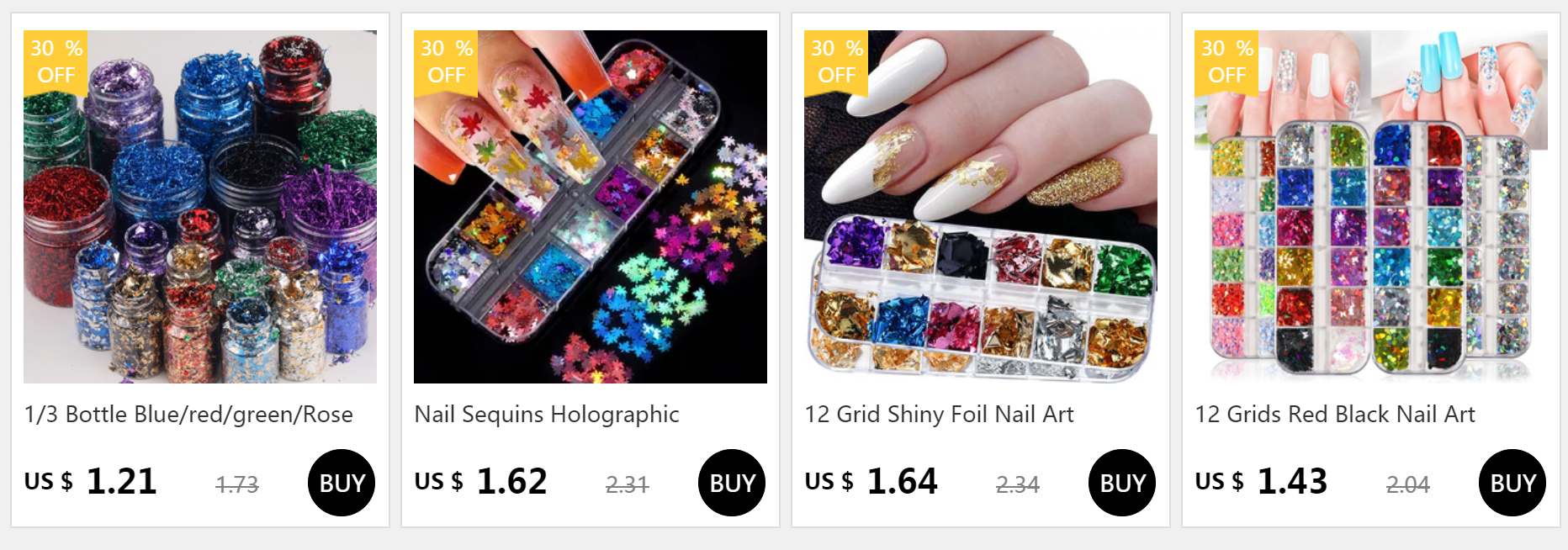This screenshot has height=550, width=1568.
Task: Open the glitter bottles product image
Action: point(200,207)
